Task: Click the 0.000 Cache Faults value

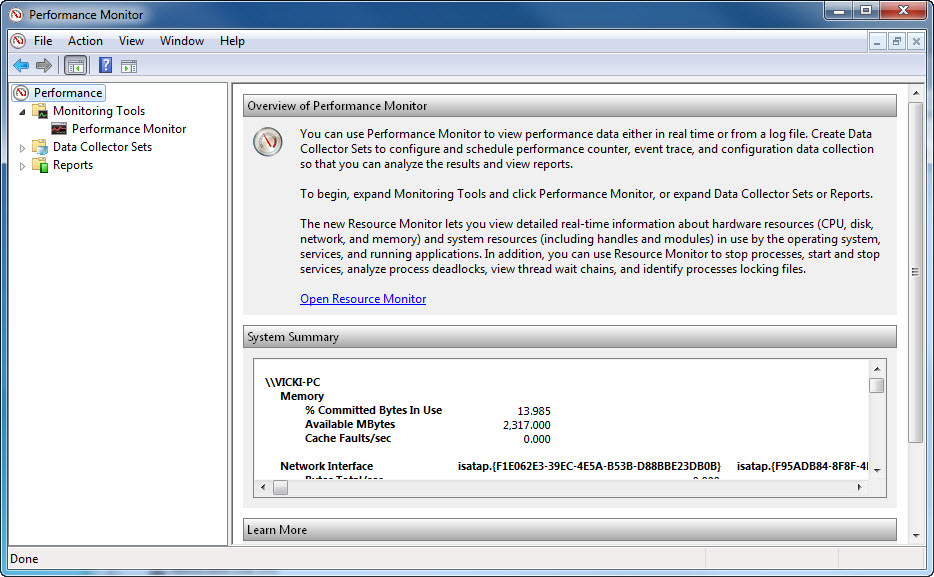Action: 537,439
